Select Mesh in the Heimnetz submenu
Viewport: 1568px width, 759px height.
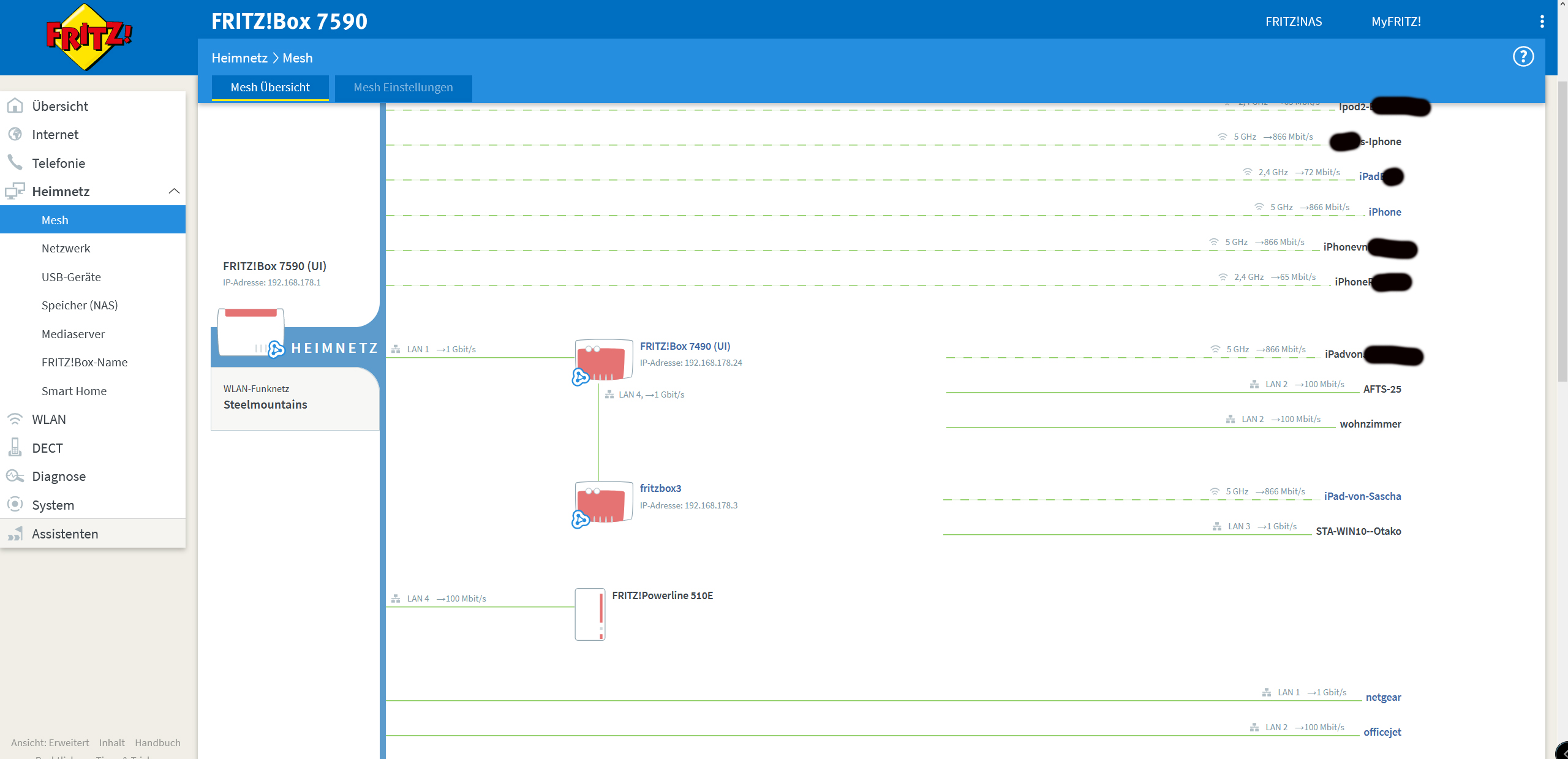(x=93, y=220)
